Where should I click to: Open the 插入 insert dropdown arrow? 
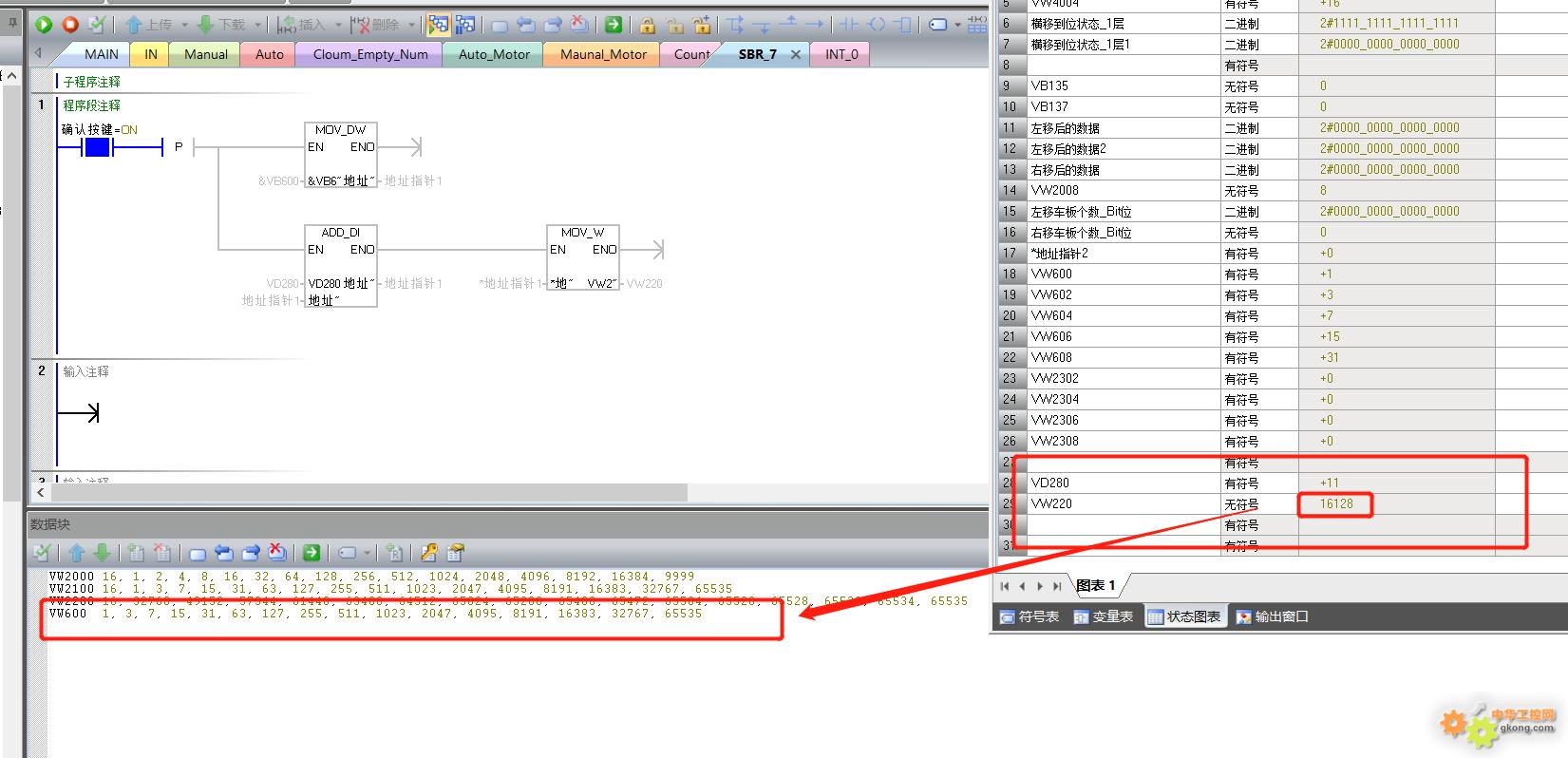tap(338, 25)
